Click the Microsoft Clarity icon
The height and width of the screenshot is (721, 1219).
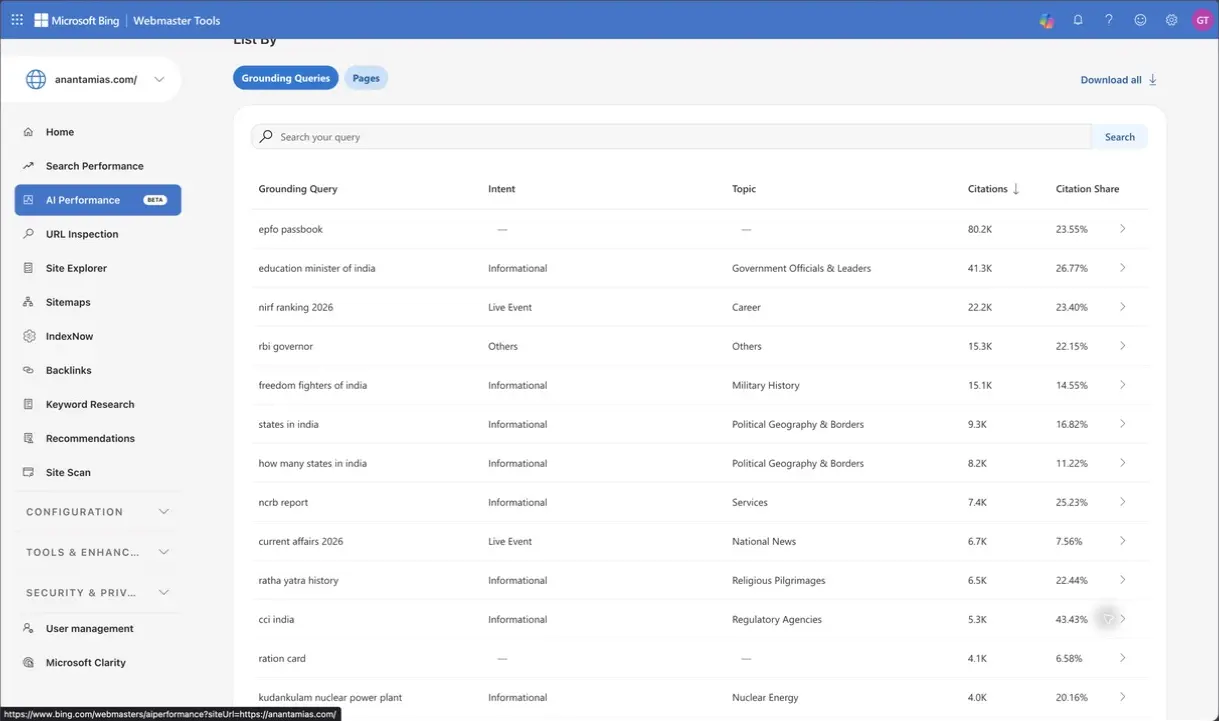tap(28, 663)
